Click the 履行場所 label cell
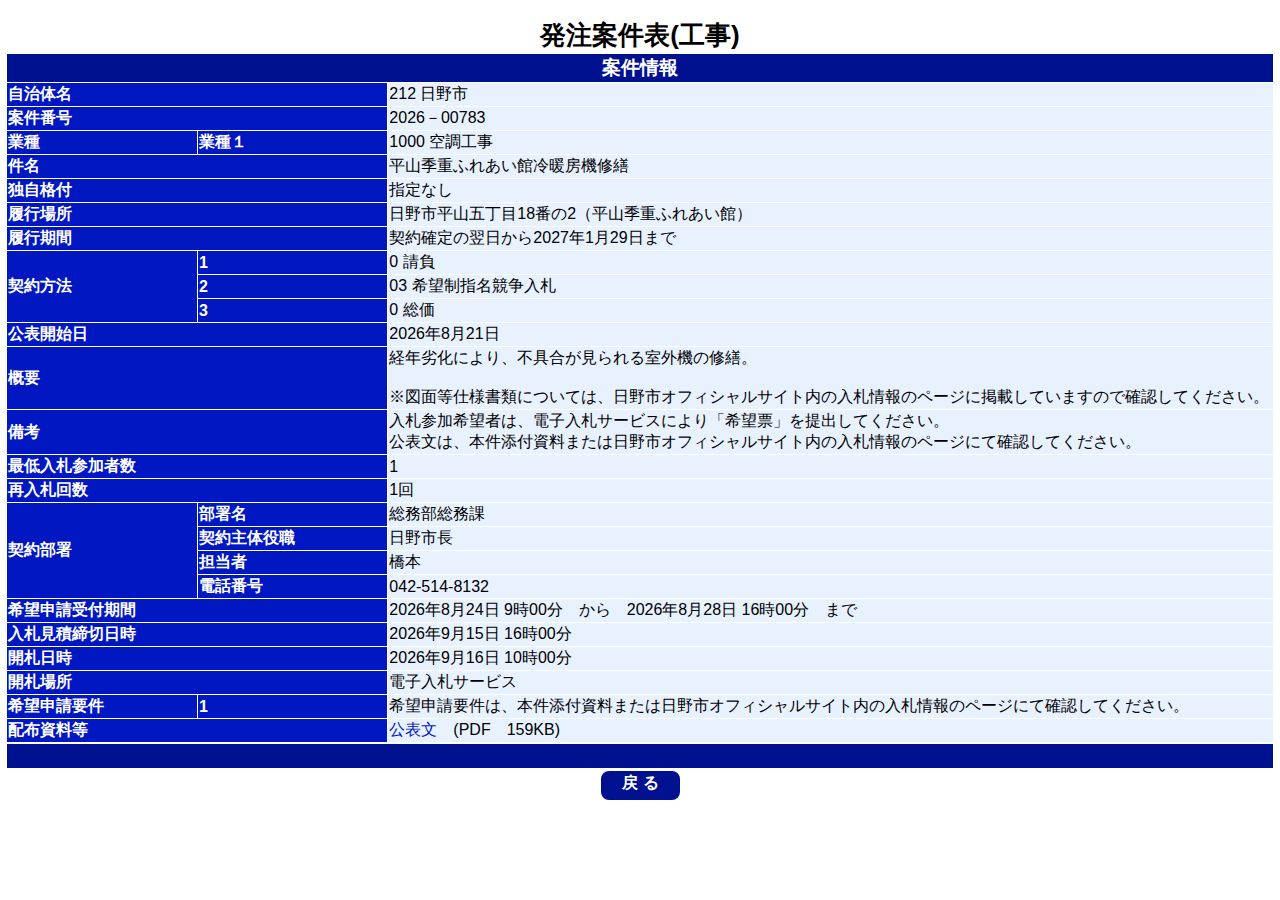Image resolution: width=1280 pixels, height=900 pixels. (196, 214)
